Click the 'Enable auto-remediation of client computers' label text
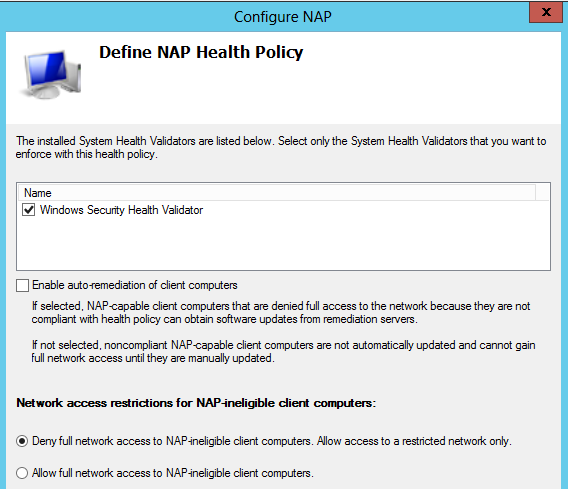 (135, 285)
